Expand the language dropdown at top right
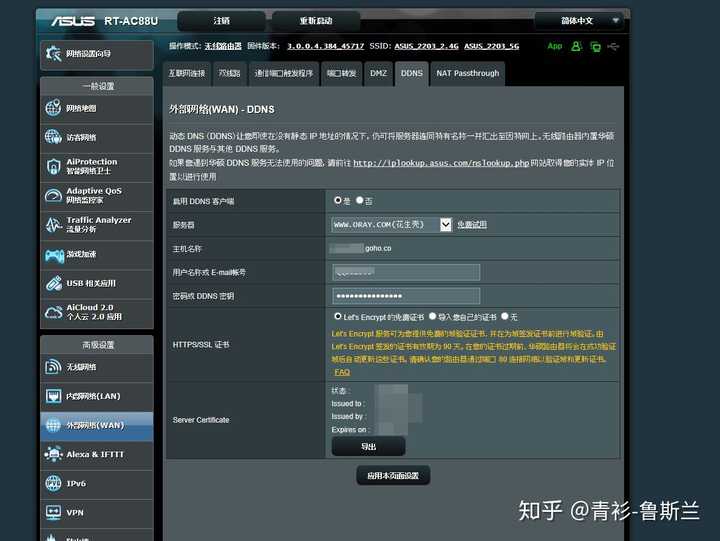This screenshot has width=720, height=541. (580, 21)
